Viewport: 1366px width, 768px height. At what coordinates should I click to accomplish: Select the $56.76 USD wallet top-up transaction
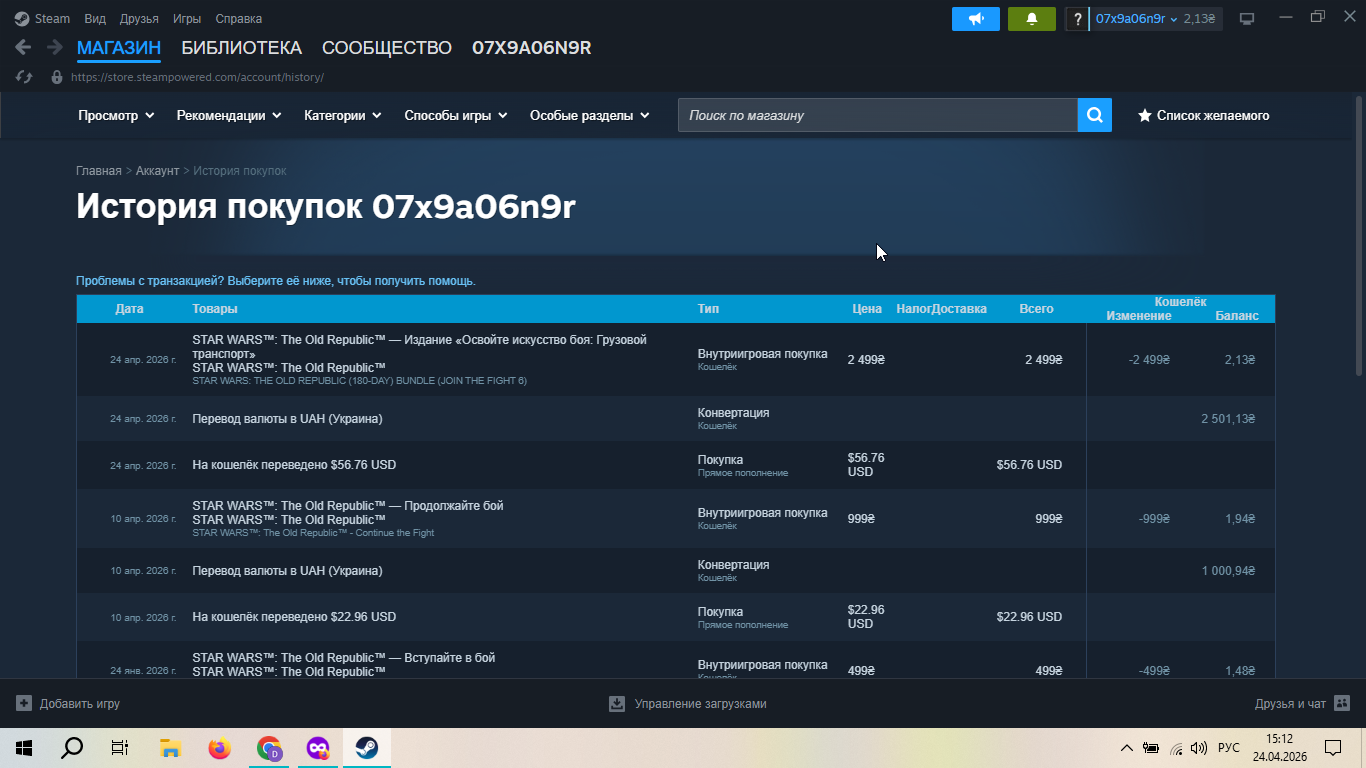pos(676,465)
